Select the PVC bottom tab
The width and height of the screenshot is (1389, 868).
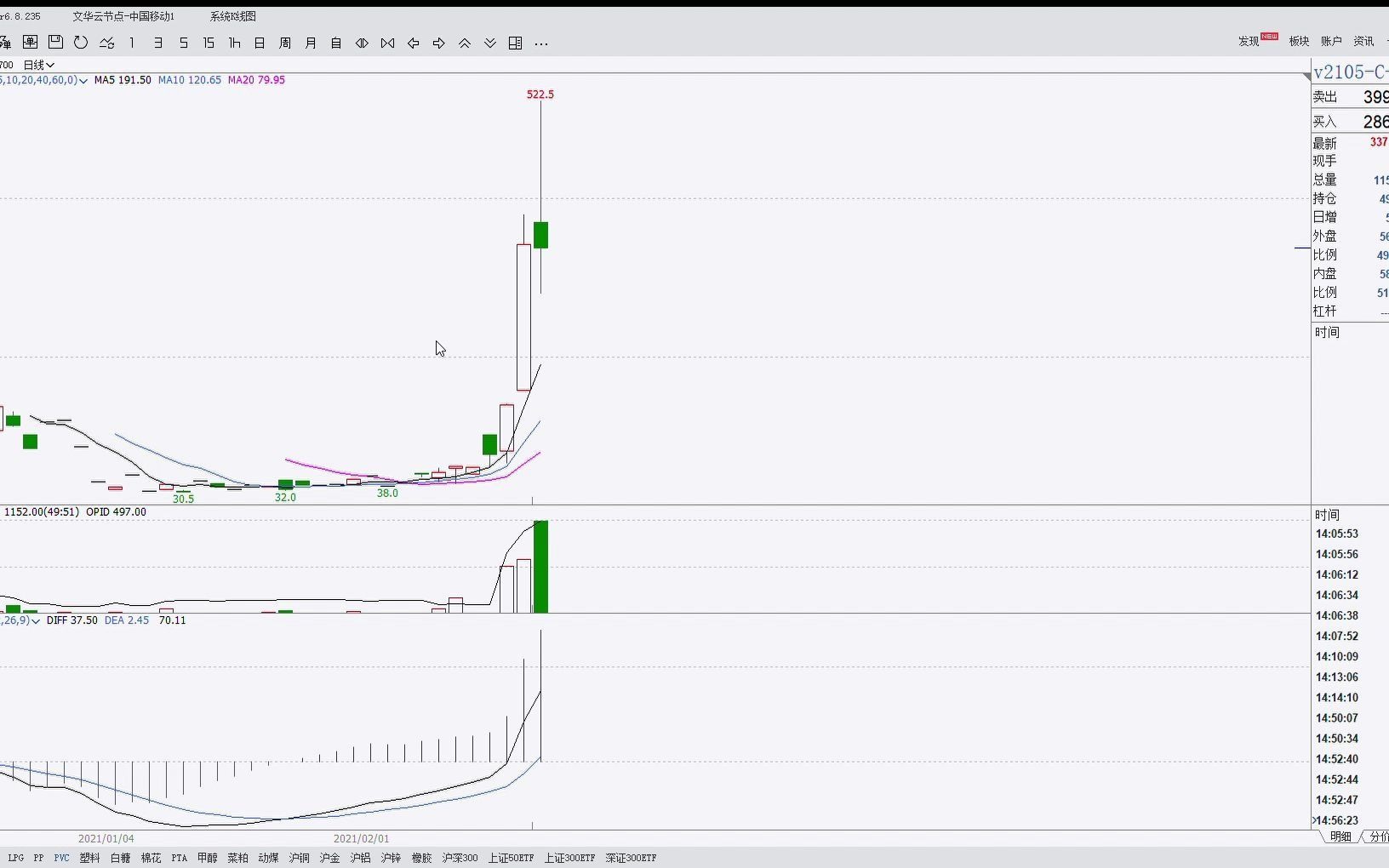point(61,858)
